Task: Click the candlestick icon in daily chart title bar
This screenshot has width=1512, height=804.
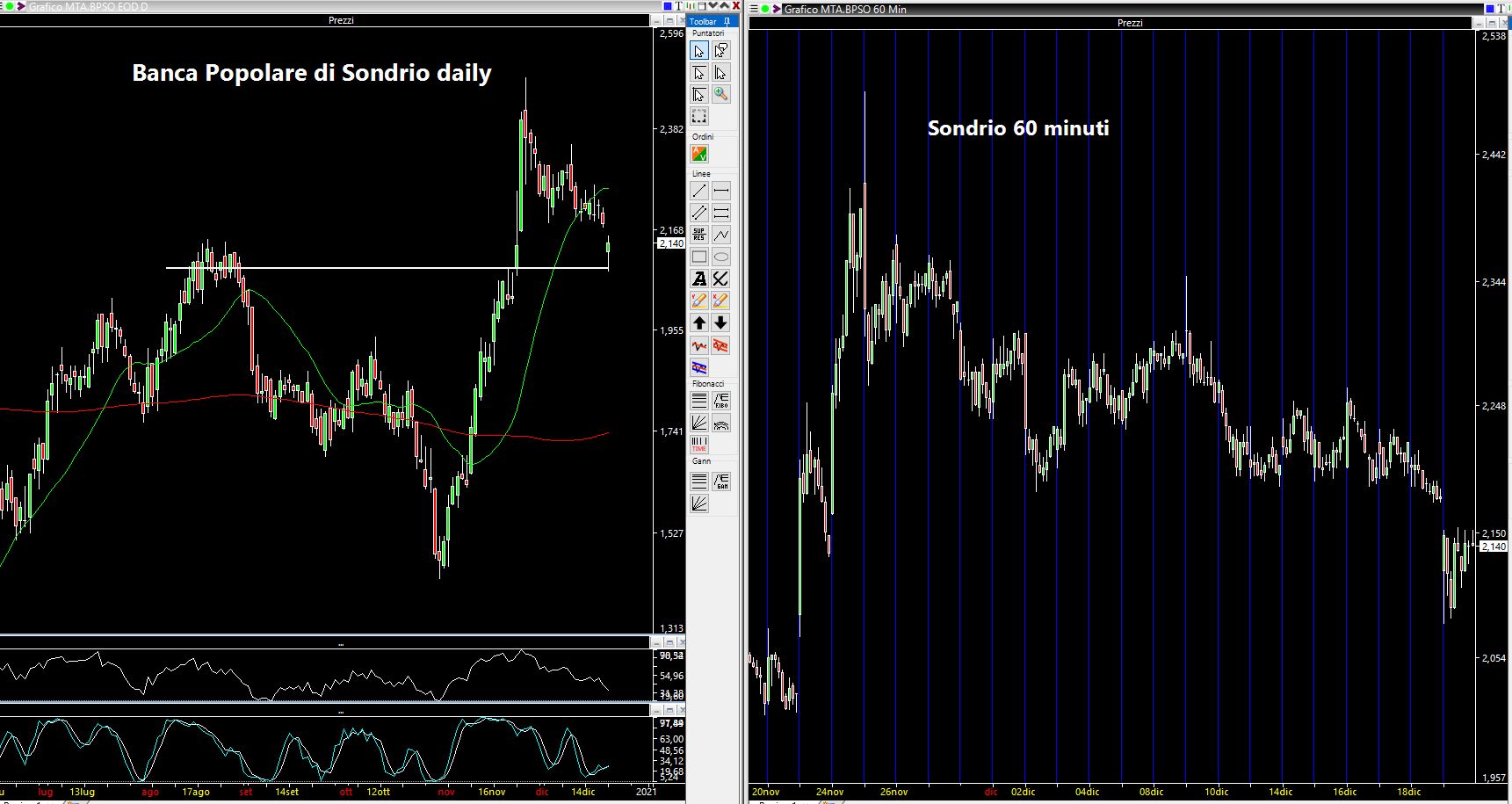Action: coord(691,6)
